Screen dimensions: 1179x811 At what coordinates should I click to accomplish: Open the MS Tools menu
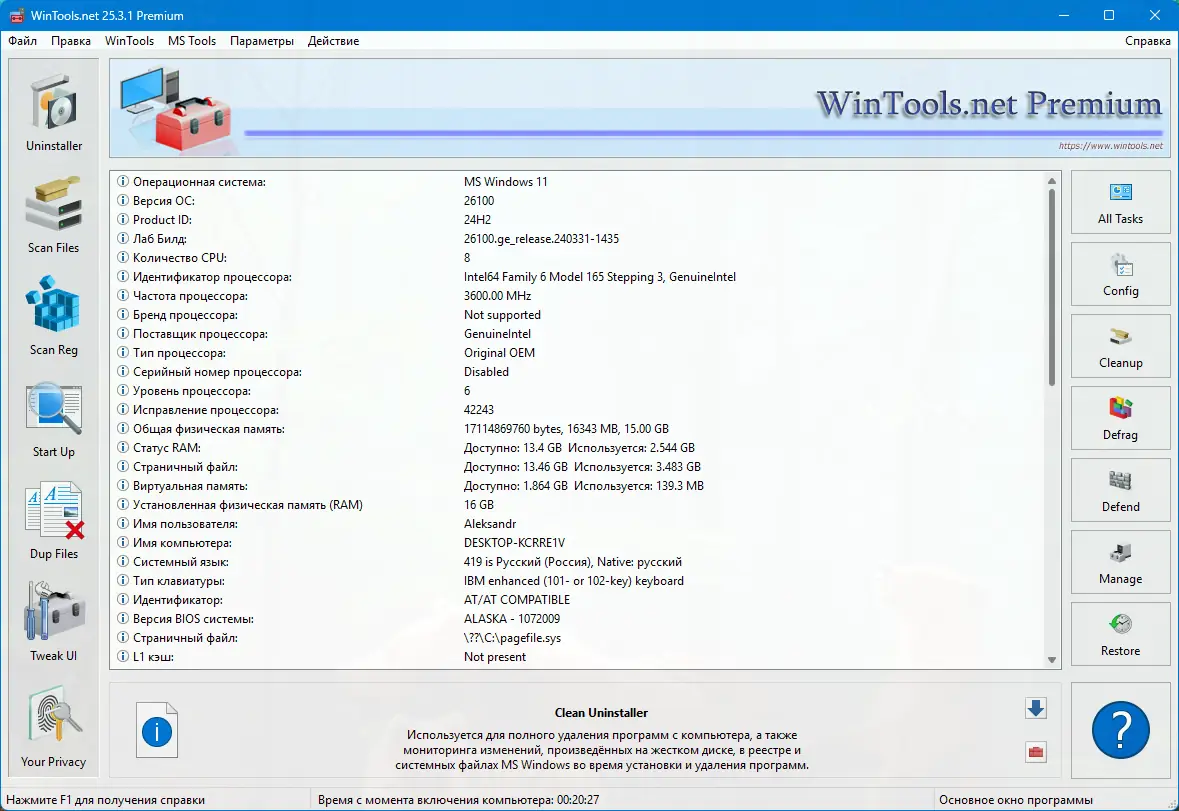coord(192,41)
